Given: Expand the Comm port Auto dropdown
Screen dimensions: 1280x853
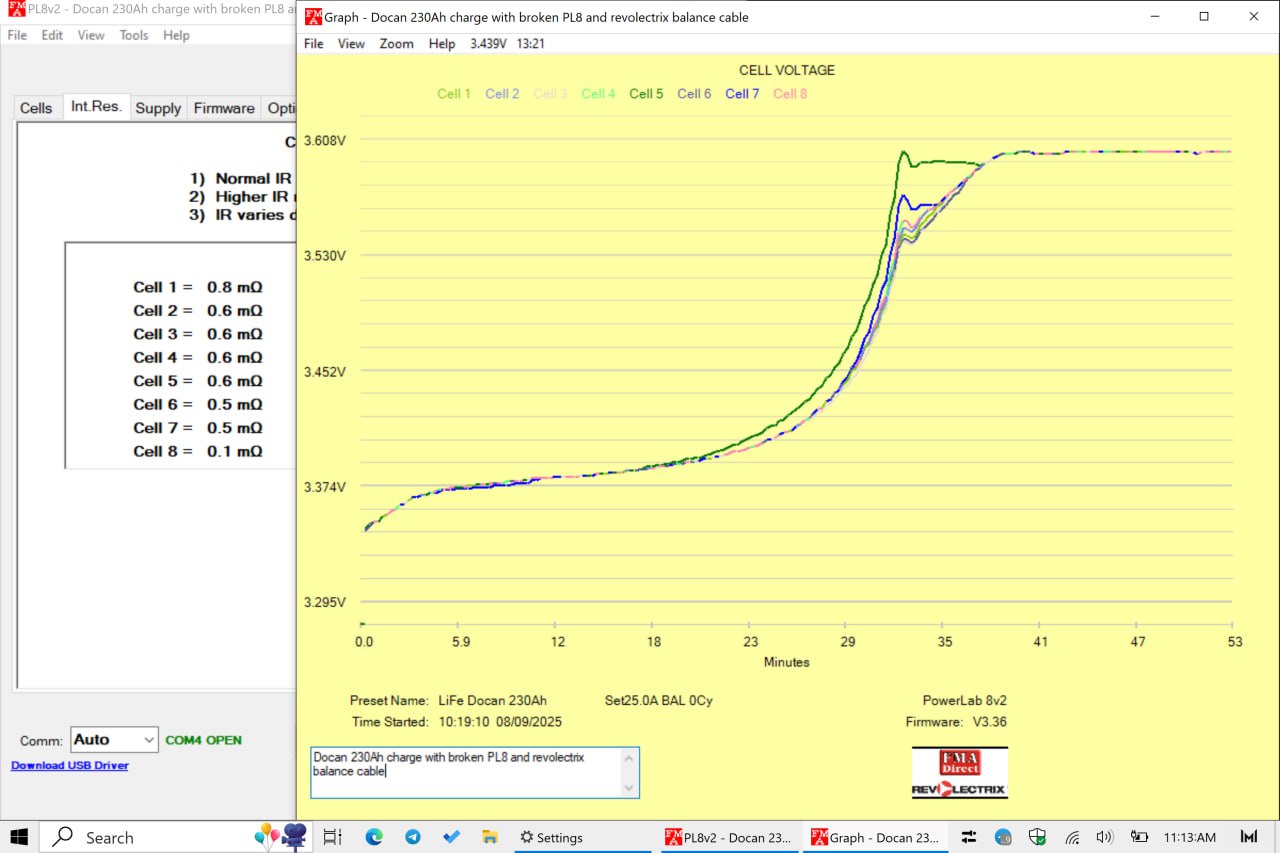Looking at the screenshot, I should (x=149, y=740).
